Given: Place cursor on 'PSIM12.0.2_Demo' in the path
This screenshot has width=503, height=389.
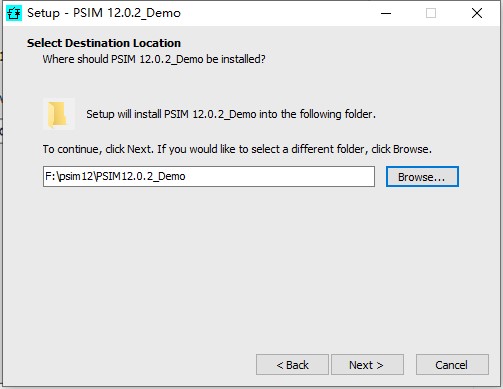Looking at the screenshot, I should [x=140, y=176].
